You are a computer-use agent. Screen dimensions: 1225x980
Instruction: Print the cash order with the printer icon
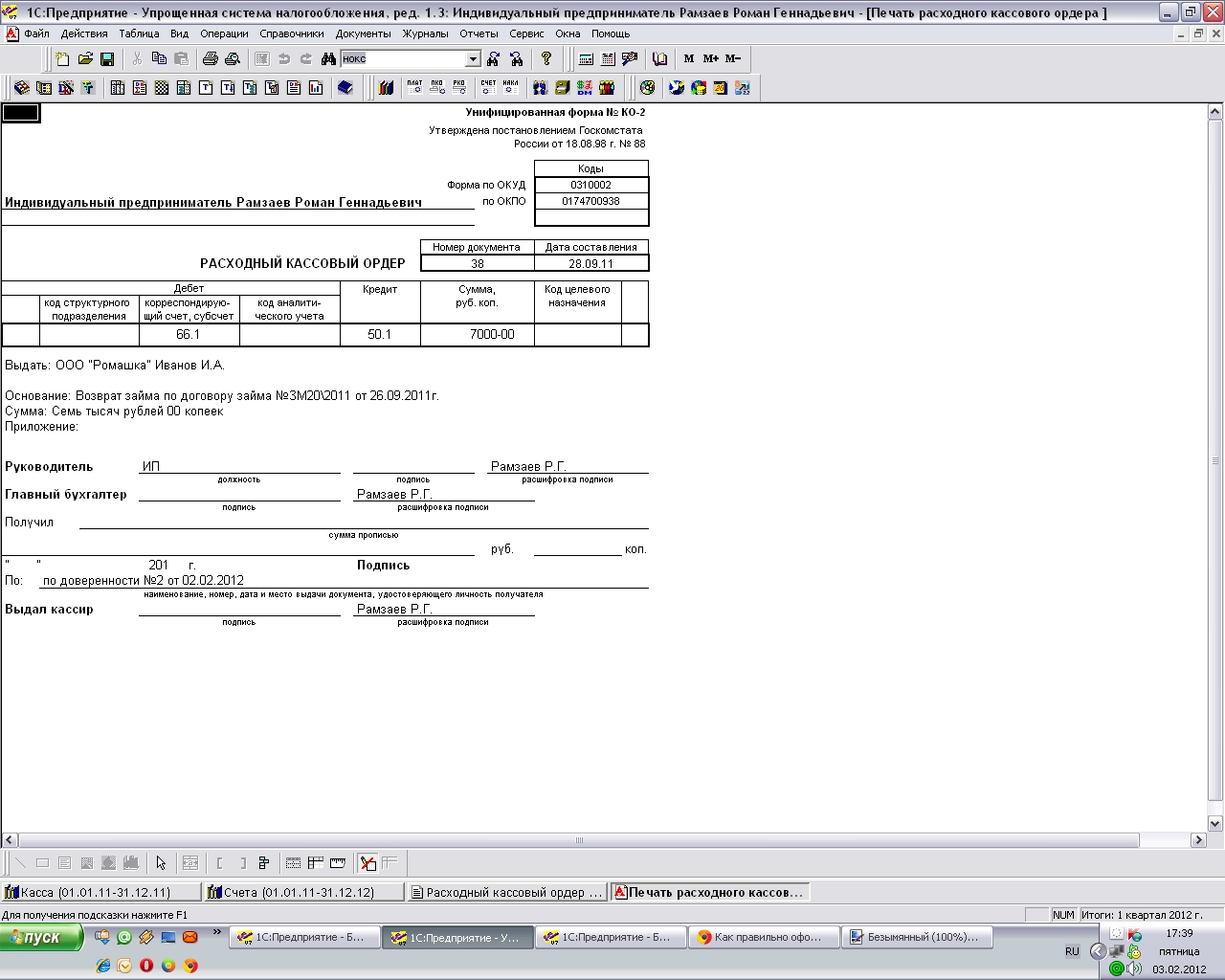tap(211, 59)
